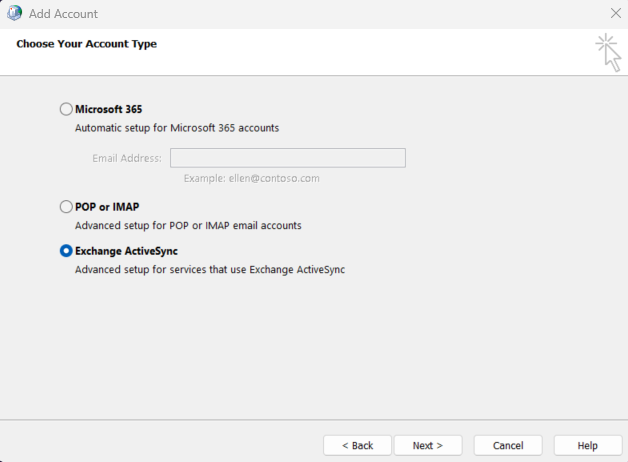Click the "Automatic setup for Microsoft 365" description
The image size is (628, 462).
point(177,128)
